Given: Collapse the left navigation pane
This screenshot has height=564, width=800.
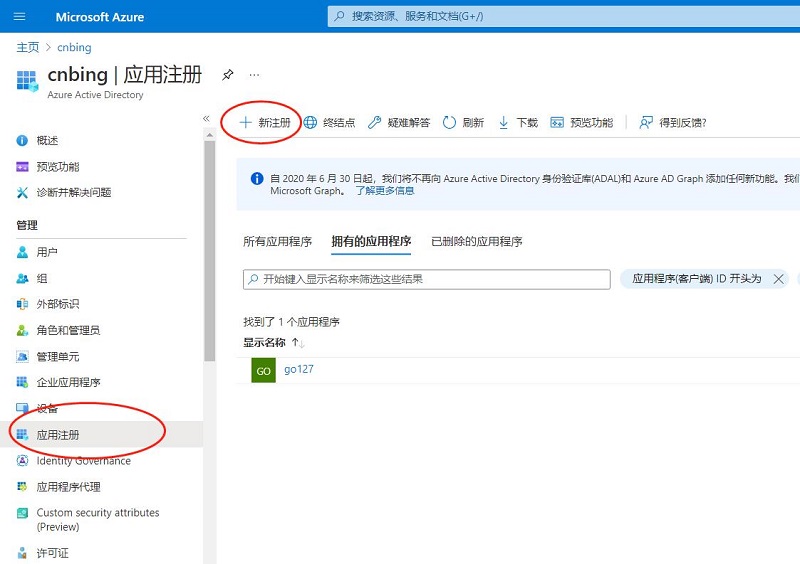Looking at the screenshot, I should 206,118.
